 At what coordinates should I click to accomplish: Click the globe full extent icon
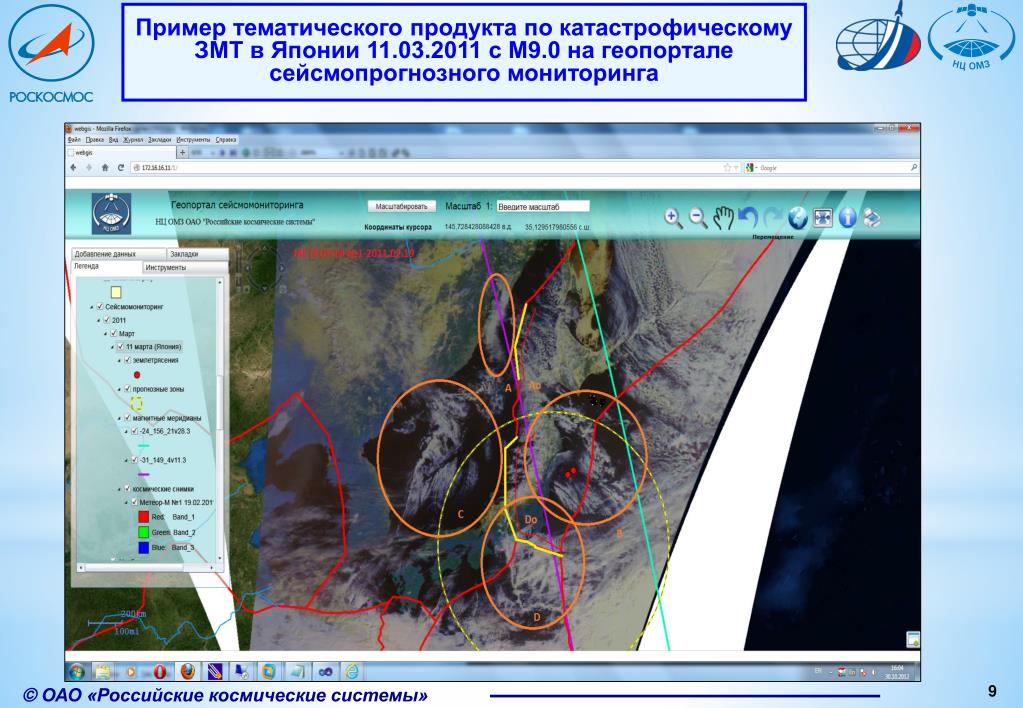coord(797,218)
